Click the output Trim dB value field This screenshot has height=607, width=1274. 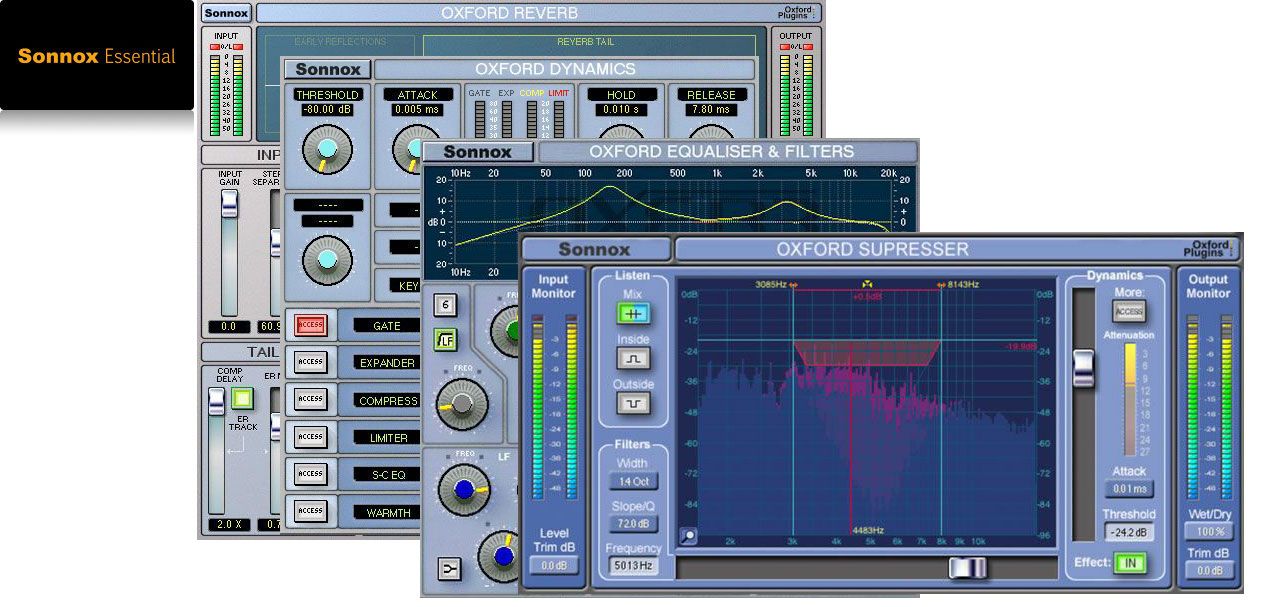[1208, 570]
